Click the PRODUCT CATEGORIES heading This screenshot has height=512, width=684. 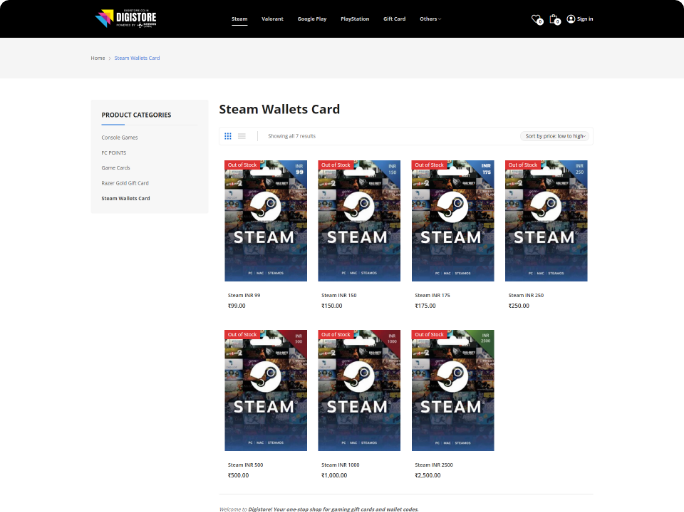pyautogui.click(x=136, y=115)
